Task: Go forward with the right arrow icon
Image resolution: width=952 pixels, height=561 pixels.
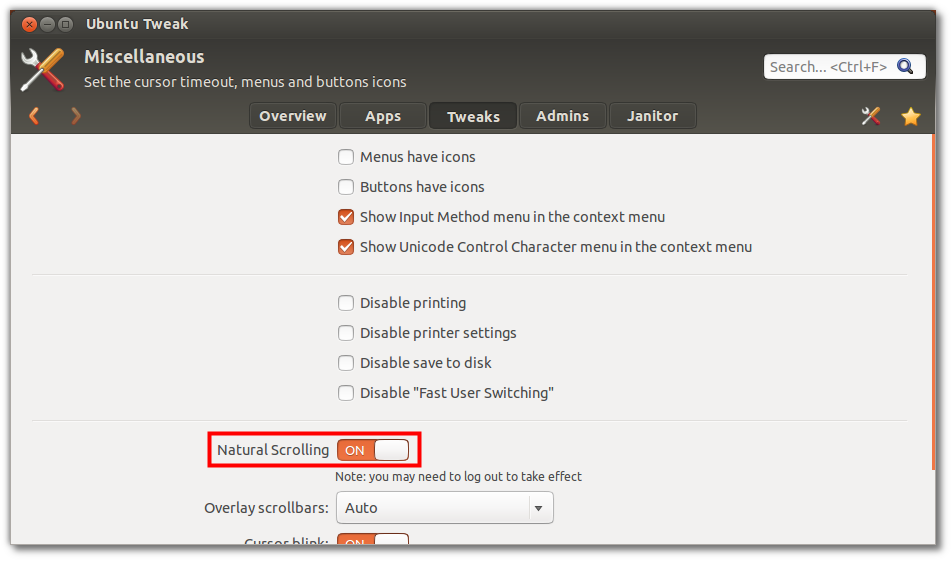Action: click(x=75, y=115)
